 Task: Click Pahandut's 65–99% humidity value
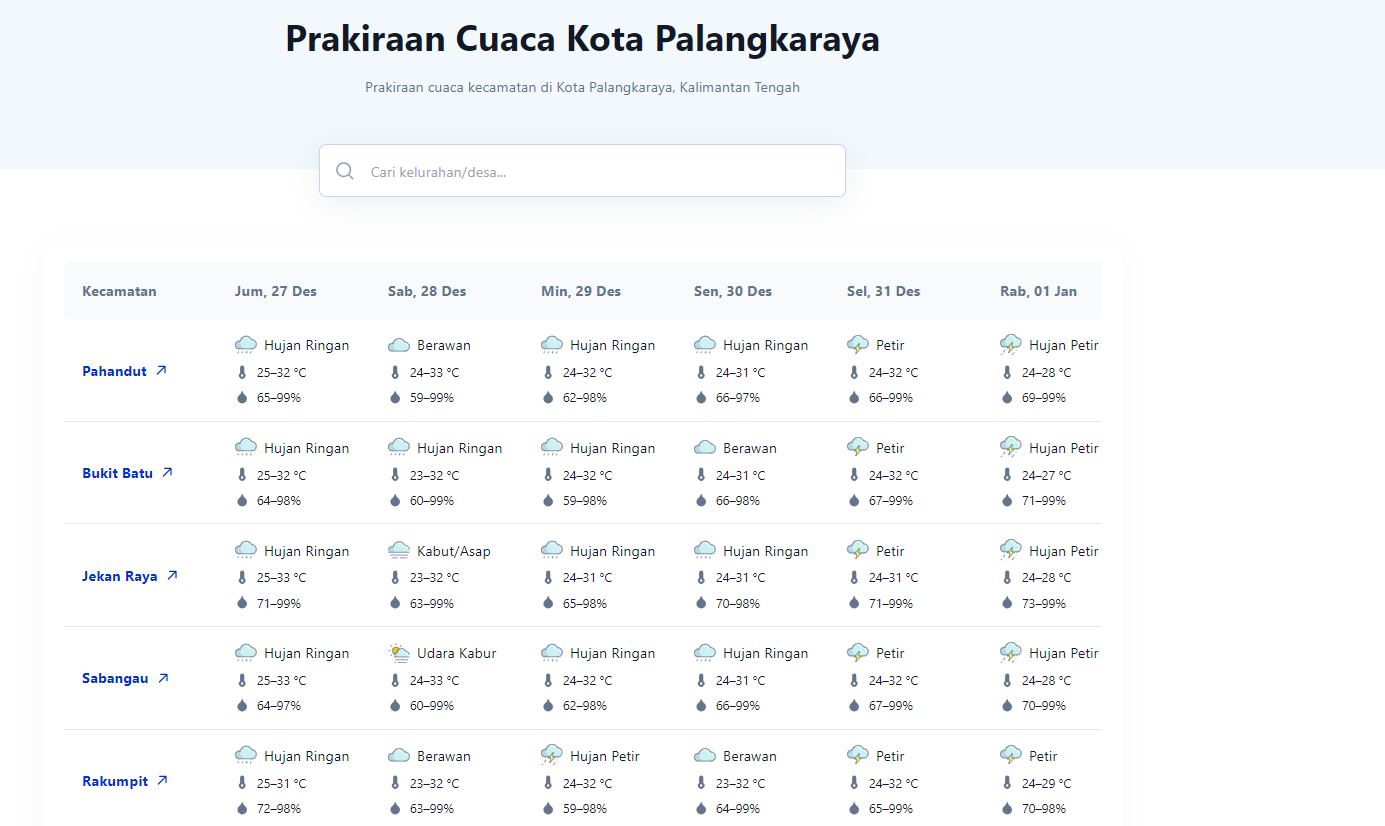pos(279,397)
